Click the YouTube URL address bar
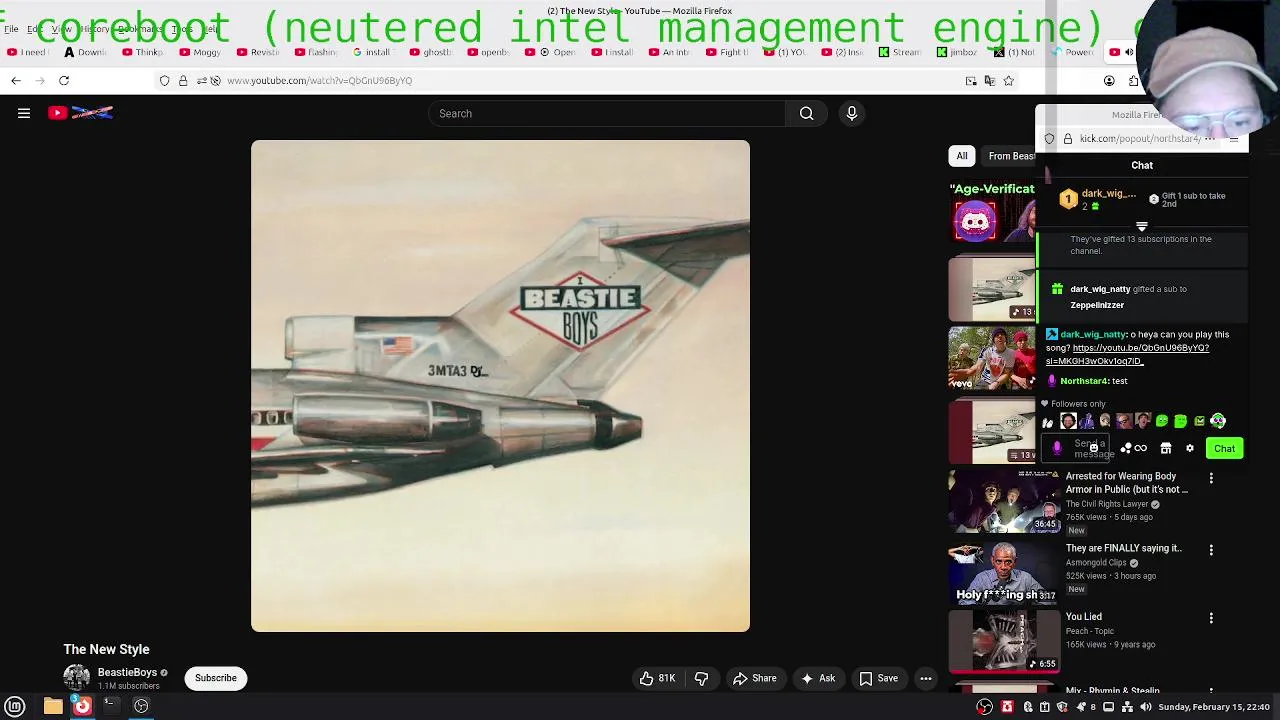The height and width of the screenshot is (720, 1280). [590, 80]
